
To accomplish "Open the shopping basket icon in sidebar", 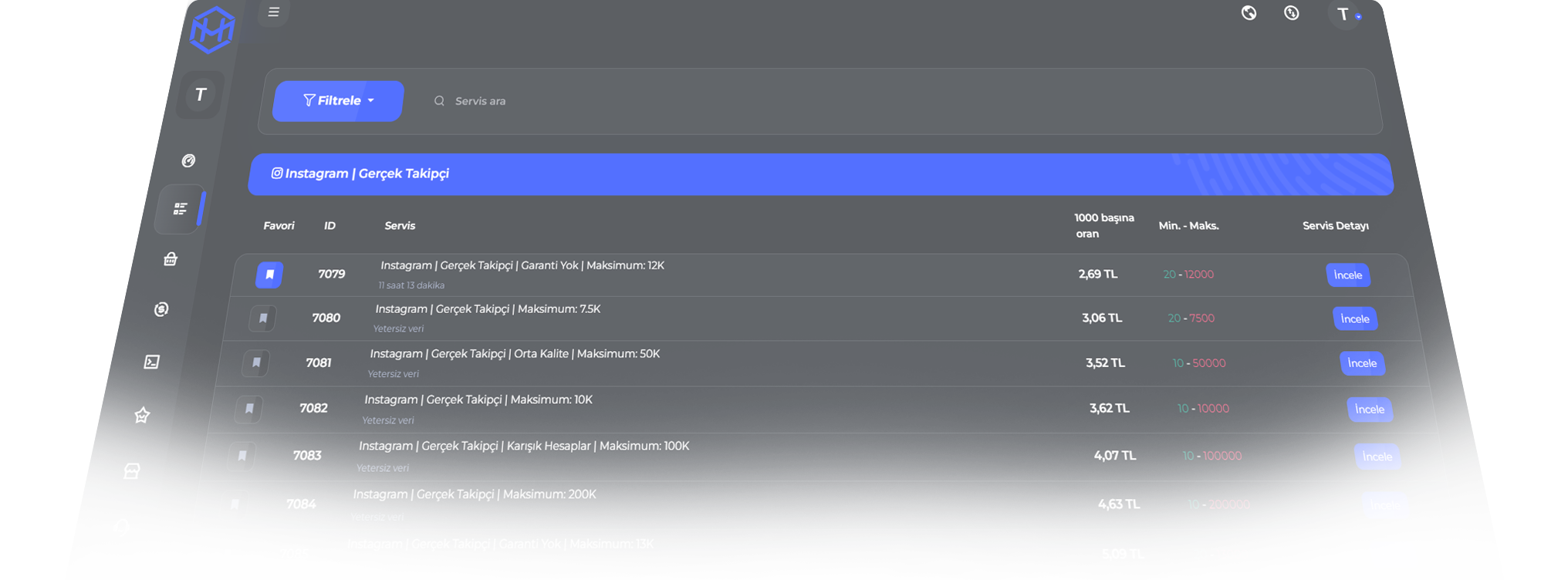I will [x=171, y=259].
